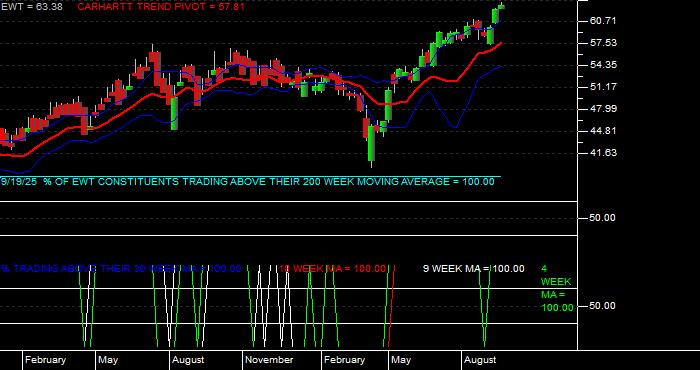Click the 50.00 label of bottom panel
This screenshot has width=700, height=370.
pos(603,306)
